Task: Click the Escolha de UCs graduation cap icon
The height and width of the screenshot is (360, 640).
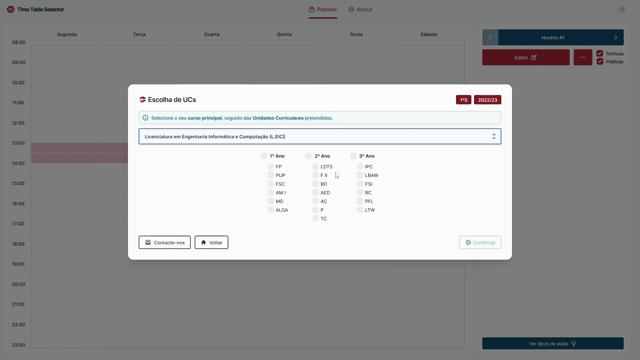Action: [x=142, y=100]
